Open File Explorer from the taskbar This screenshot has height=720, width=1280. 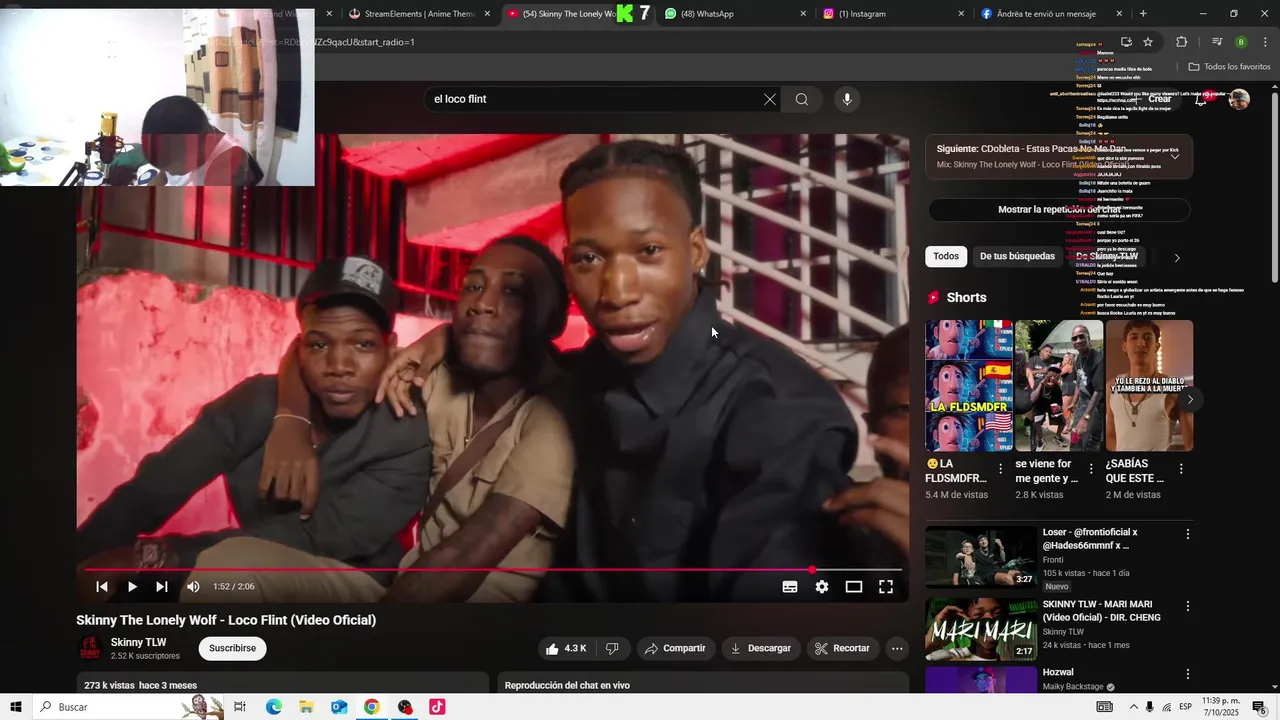coord(306,707)
